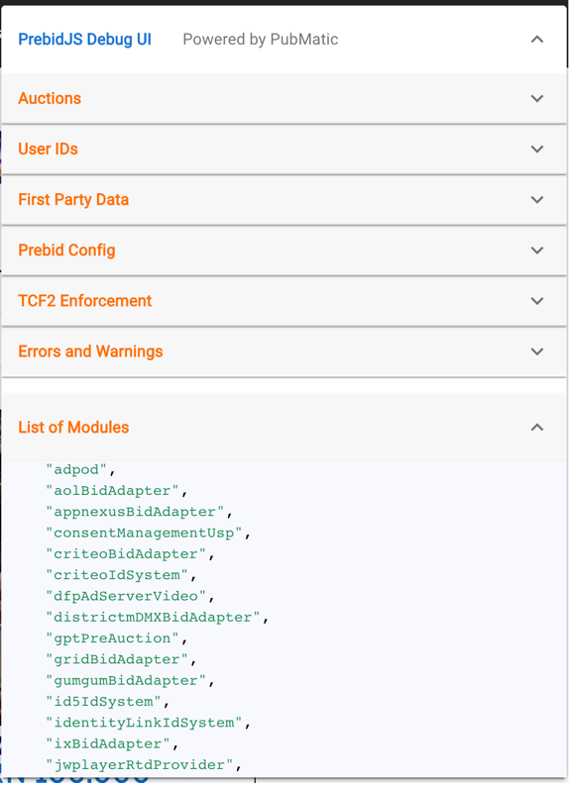Viewport: 571px width, 788px height.
Task: Collapse the PrebidJS Debug UI panel chevron
Action: [537, 39]
